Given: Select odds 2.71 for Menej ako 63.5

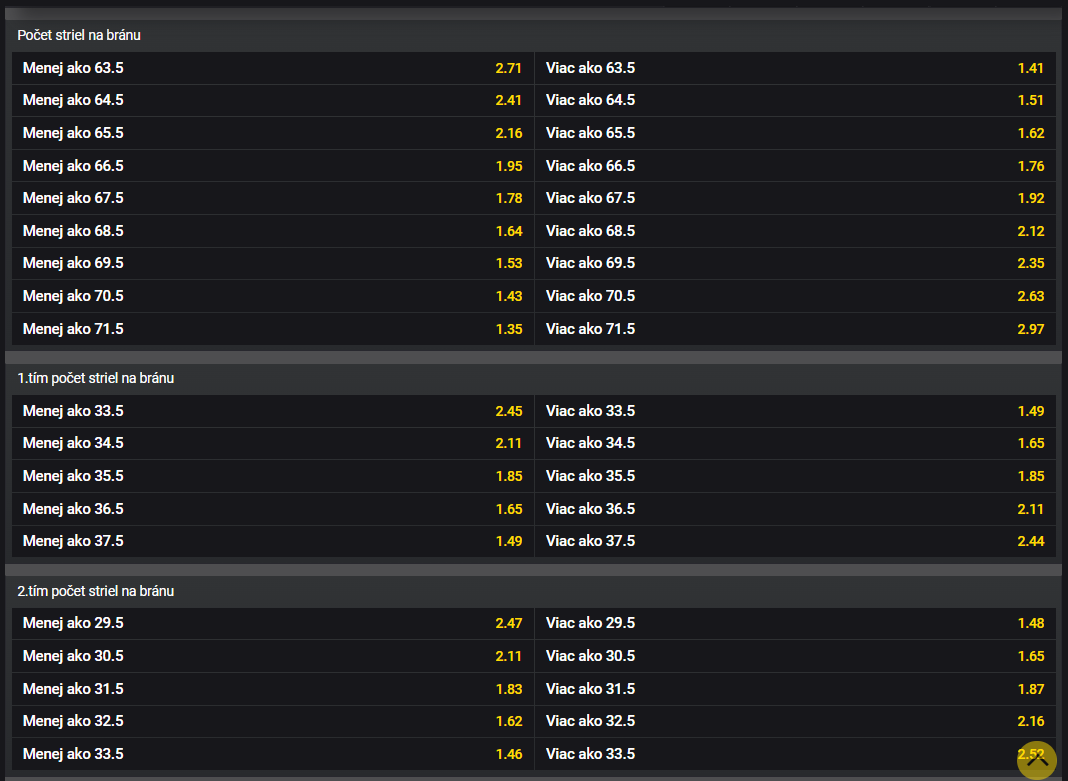Looking at the screenshot, I should [x=272, y=67].
